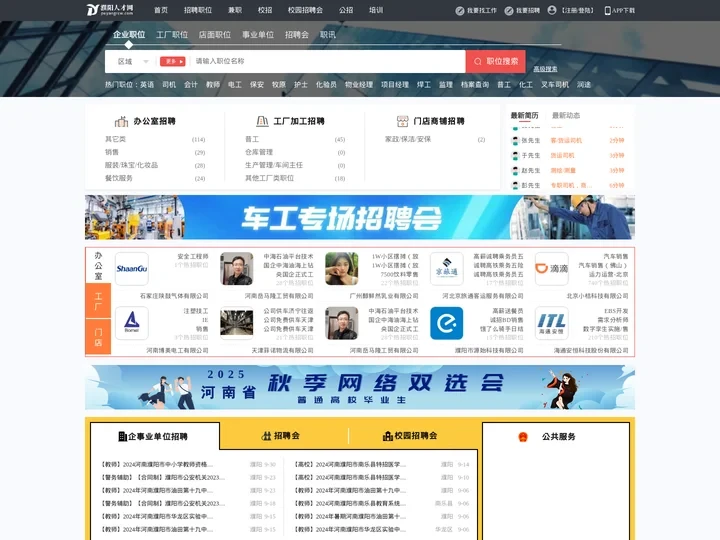
Task: Switch to 最新简历 tab
Action: click(524, 115)
